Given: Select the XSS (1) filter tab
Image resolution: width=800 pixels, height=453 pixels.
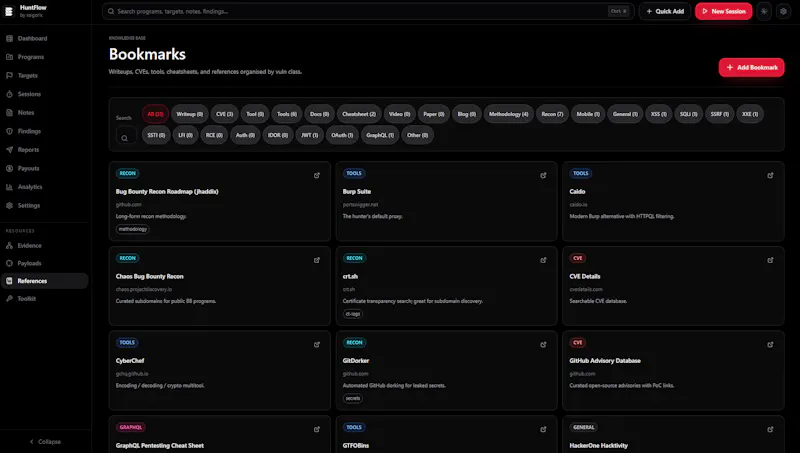Looking at the screenshot, I should [x=659, y=114].
